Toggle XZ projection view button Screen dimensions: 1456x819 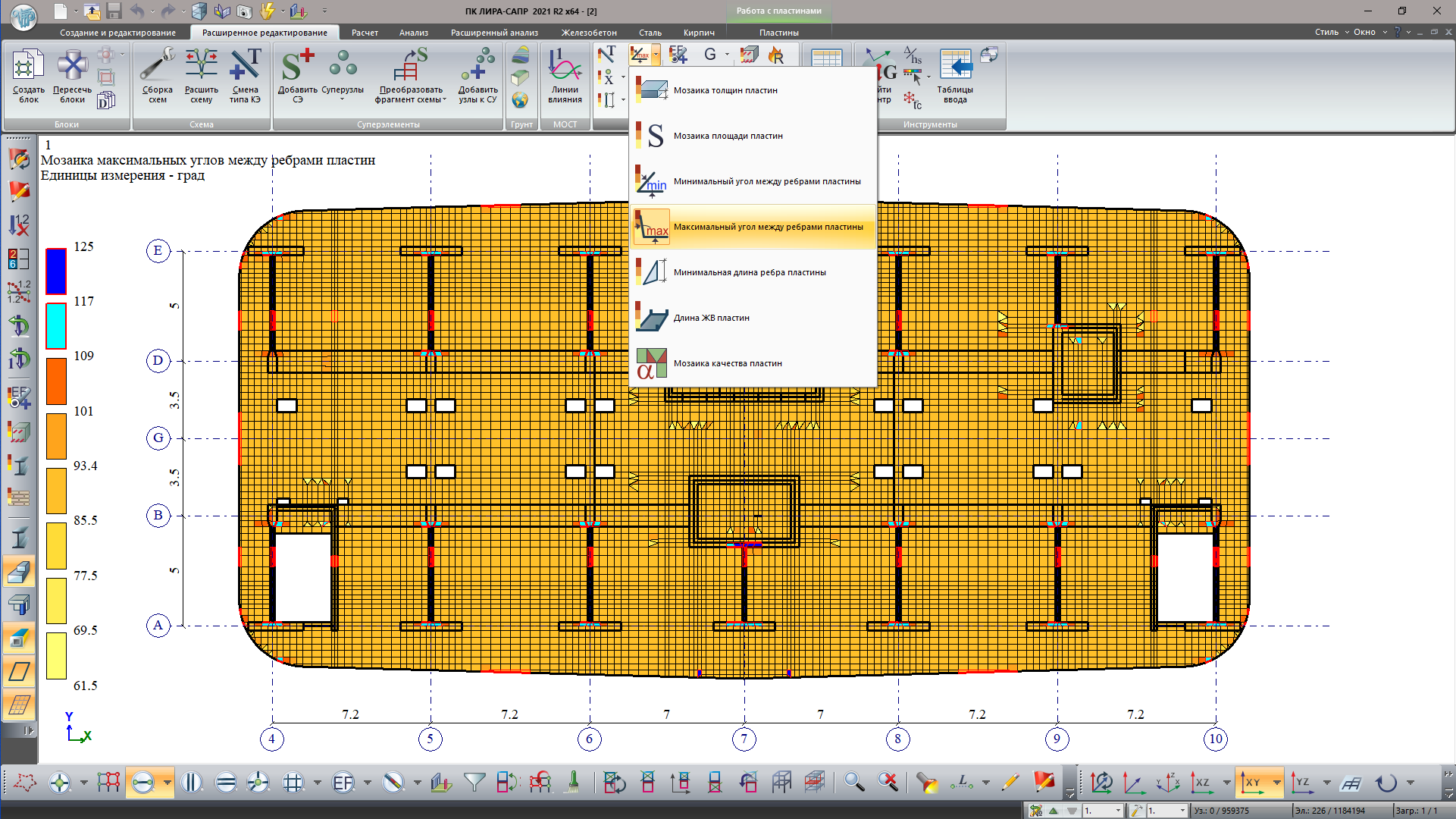coord(1202,782)
